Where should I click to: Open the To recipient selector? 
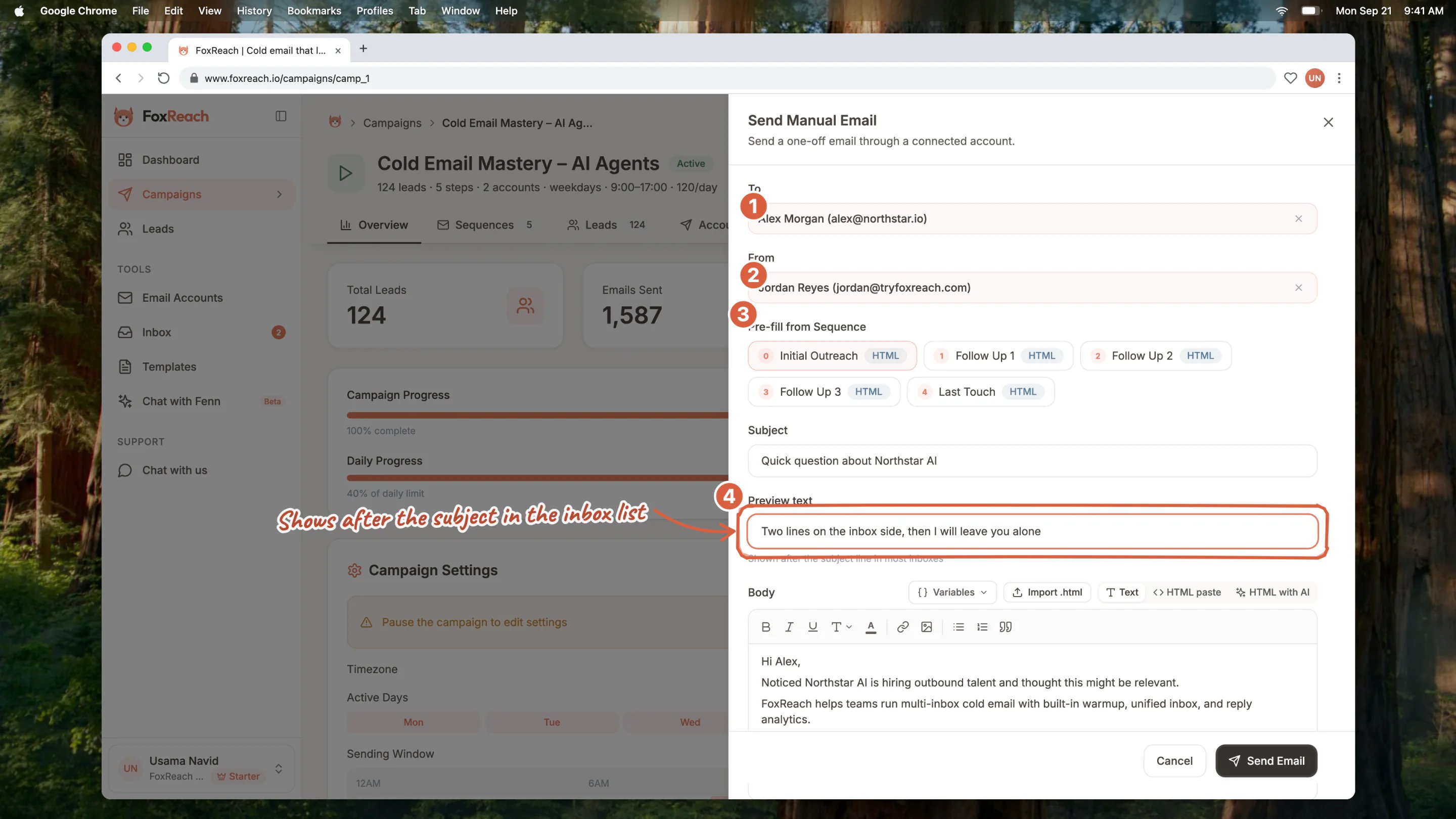tap(1032, 219)
